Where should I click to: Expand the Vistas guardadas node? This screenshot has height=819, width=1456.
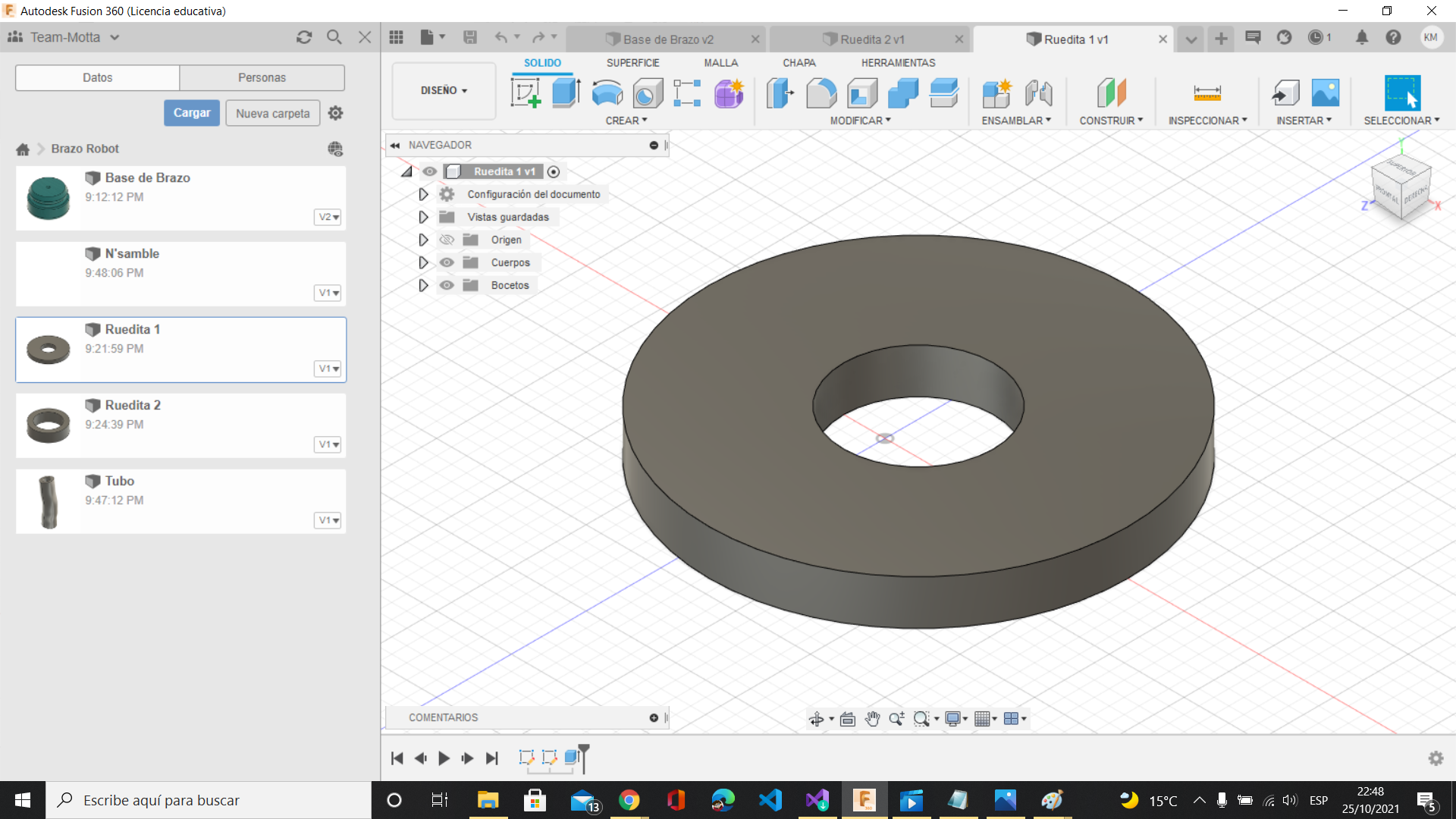(423, 218)
